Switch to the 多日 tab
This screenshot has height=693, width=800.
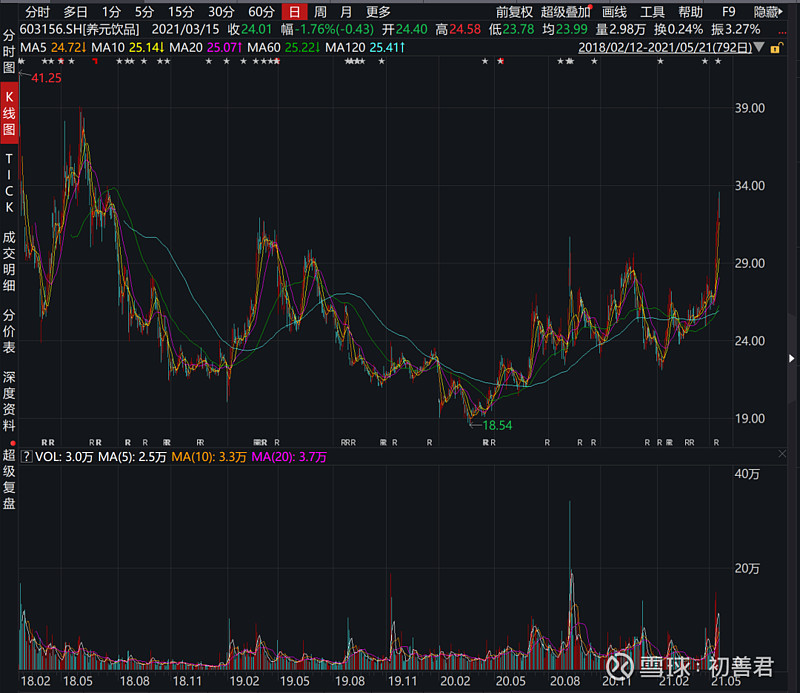point(76,12)
